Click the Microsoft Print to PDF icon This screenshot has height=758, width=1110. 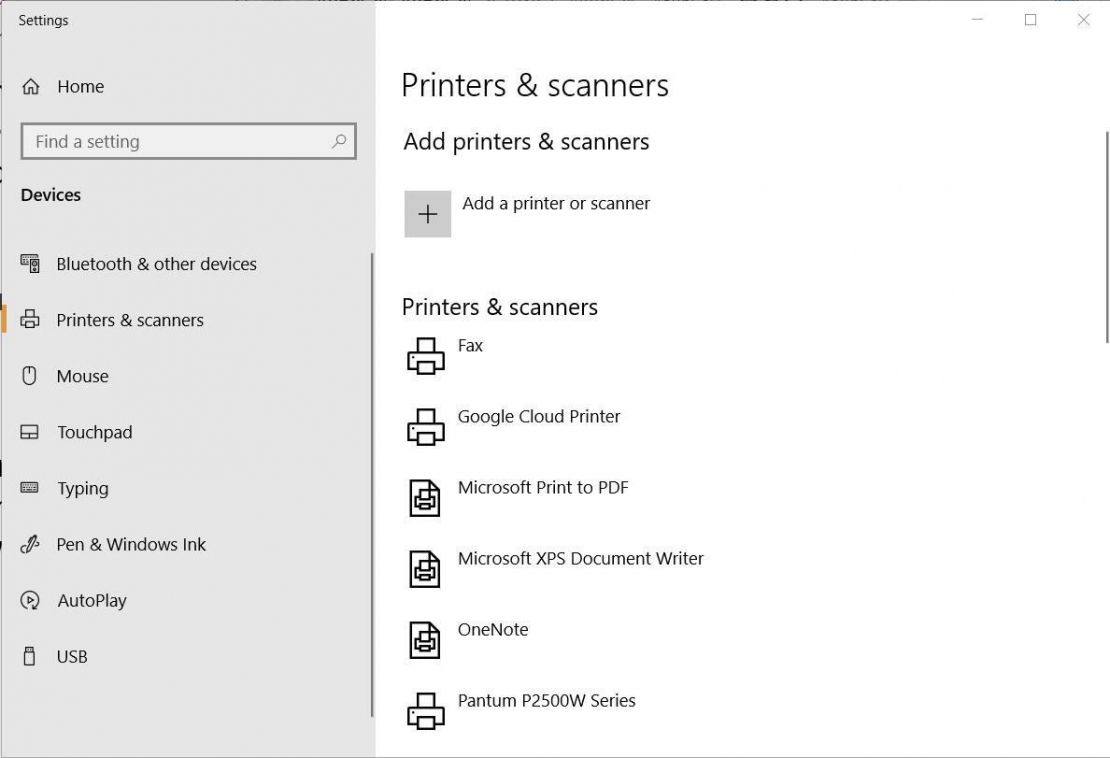click(426, 498)
